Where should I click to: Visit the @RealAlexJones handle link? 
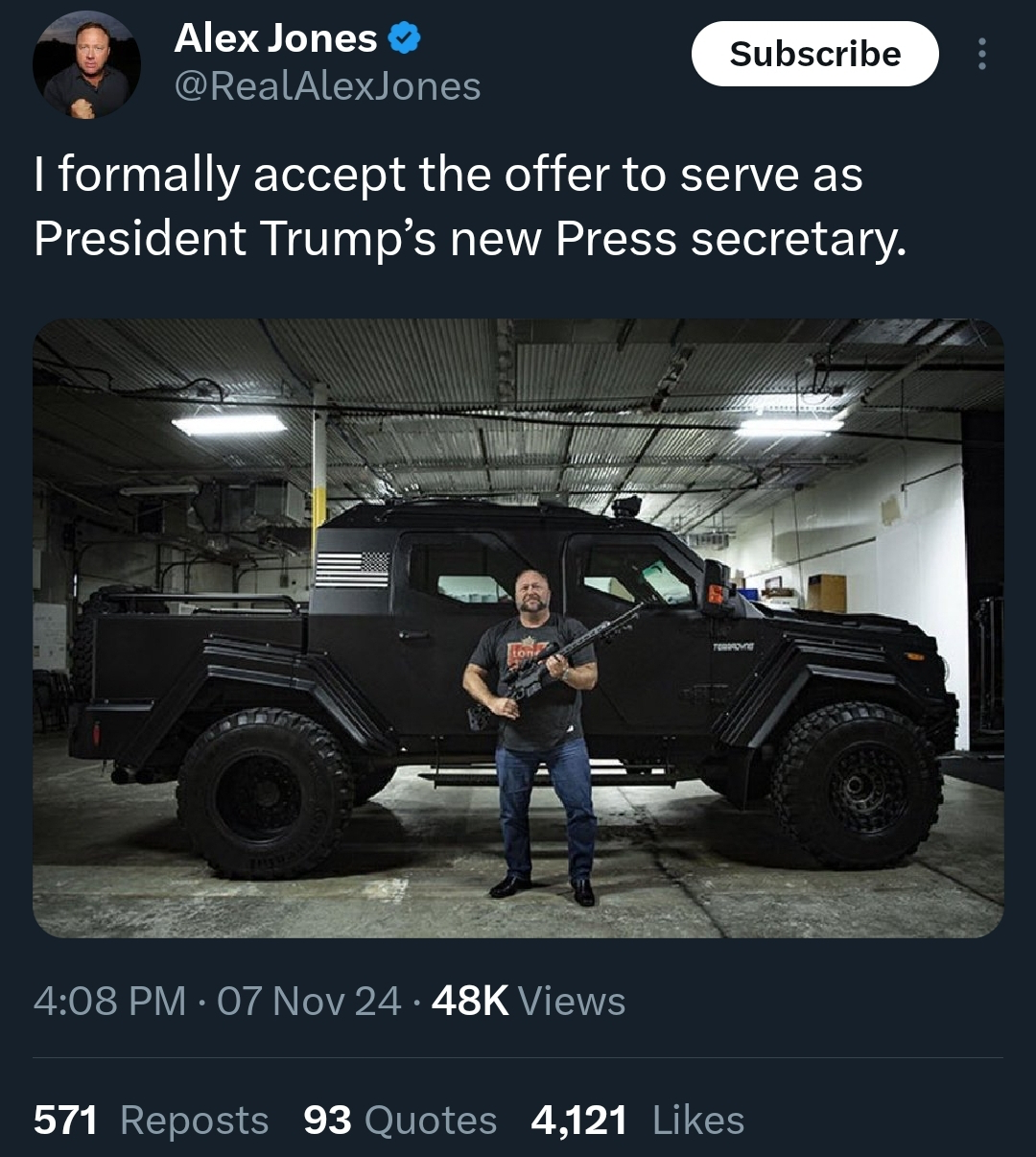point(327,87)
